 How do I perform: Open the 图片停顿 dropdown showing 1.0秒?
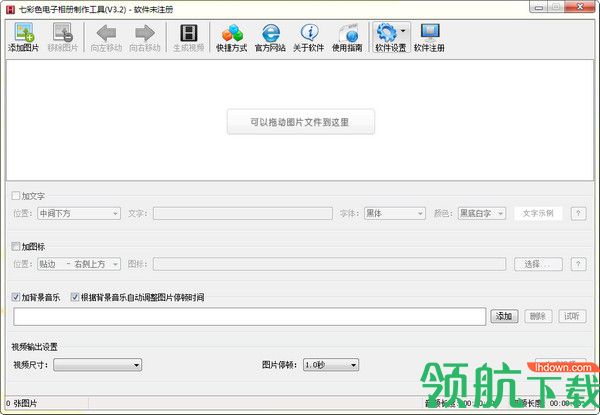coord(331,365)
